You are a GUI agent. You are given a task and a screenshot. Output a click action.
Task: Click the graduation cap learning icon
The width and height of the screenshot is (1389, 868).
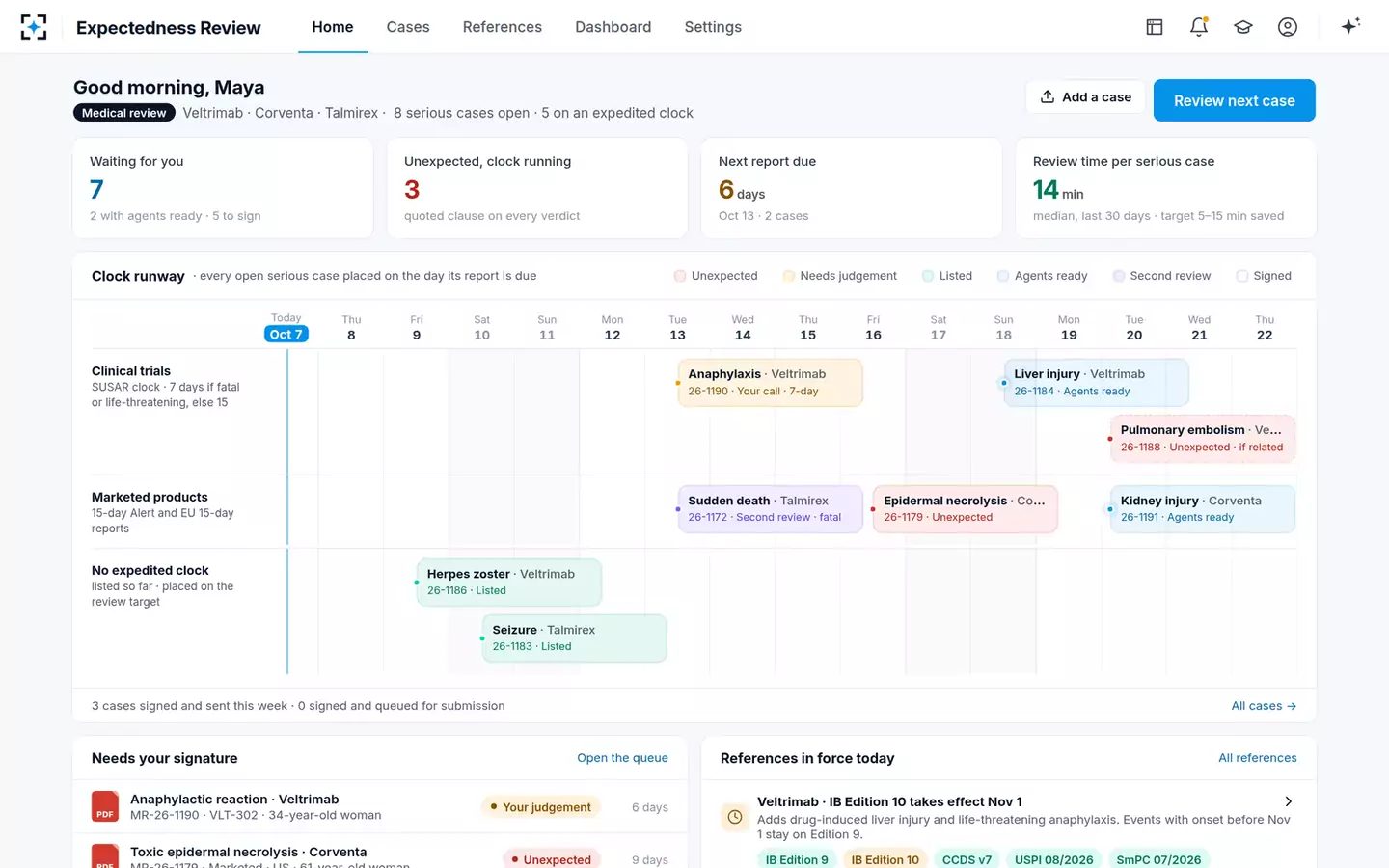click(1243, 27)
